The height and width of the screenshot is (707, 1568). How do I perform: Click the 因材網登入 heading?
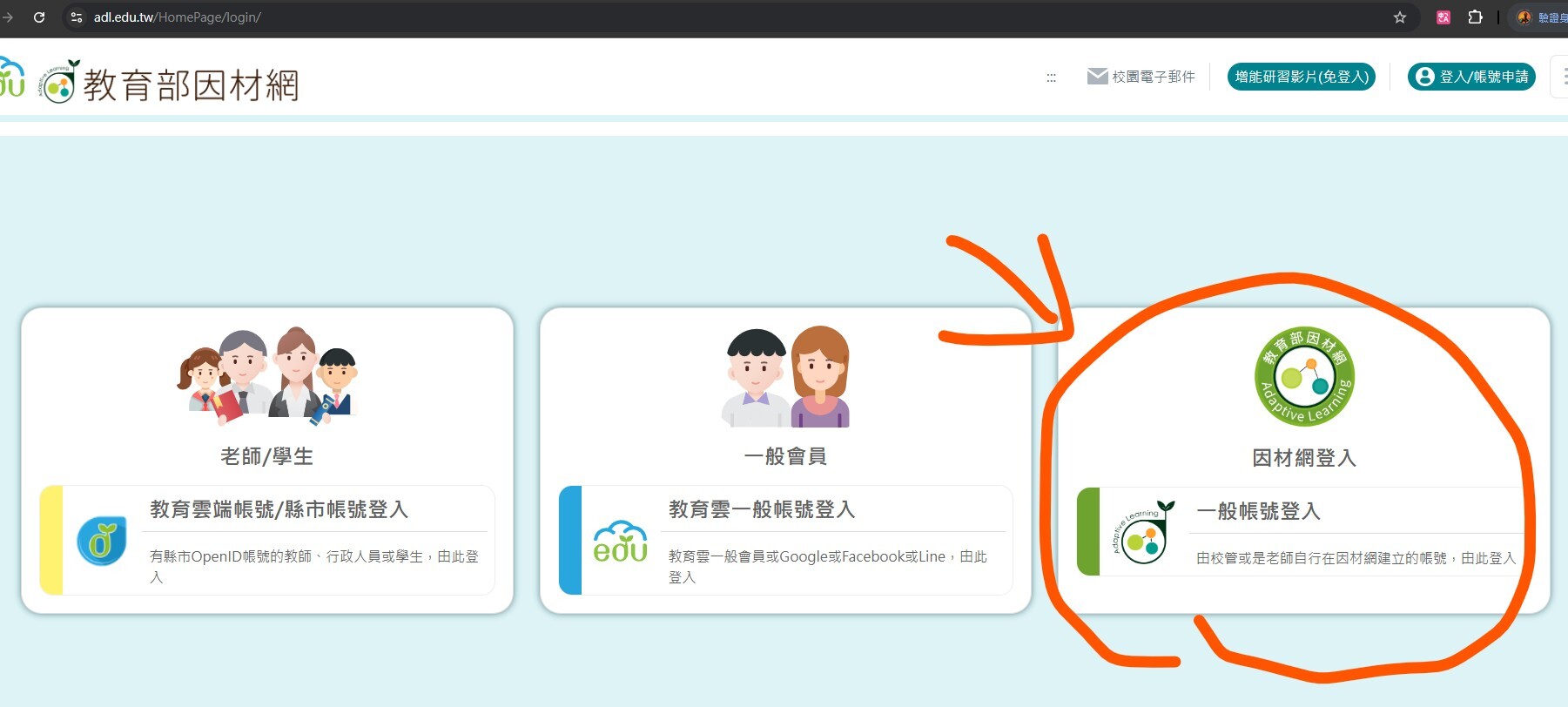[x=1304, y=457]
